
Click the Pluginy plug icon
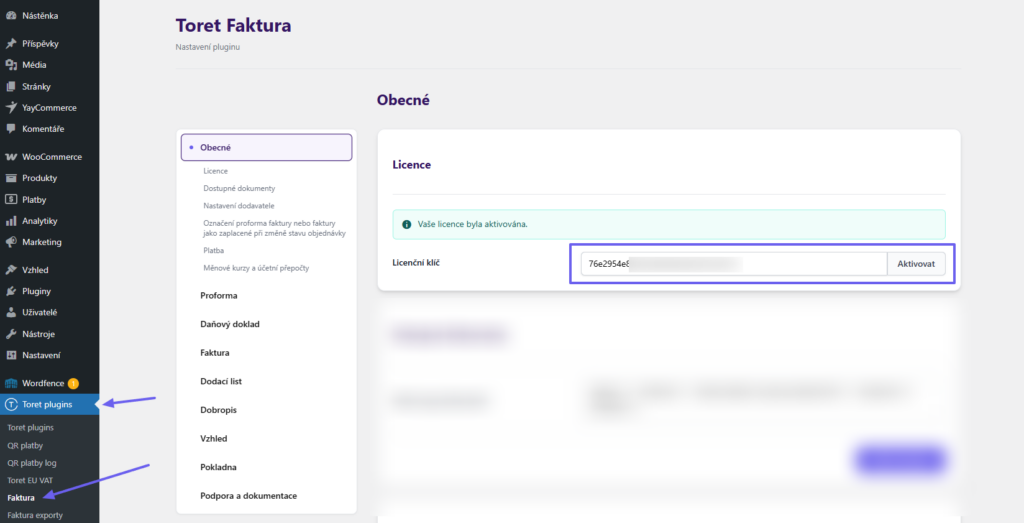pyautogui.click(x=10, y=291)
